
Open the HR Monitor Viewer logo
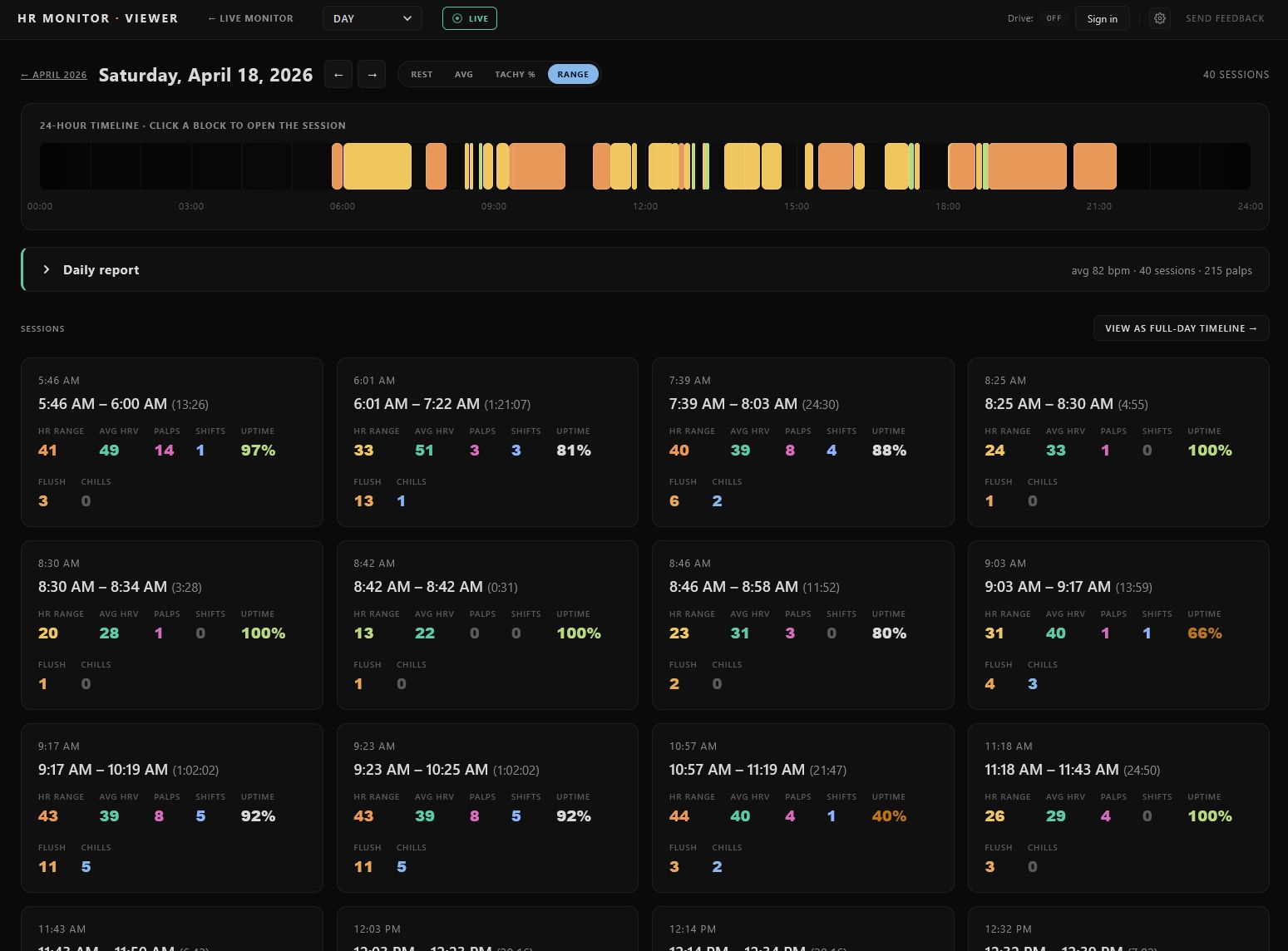tap(97, 17)
